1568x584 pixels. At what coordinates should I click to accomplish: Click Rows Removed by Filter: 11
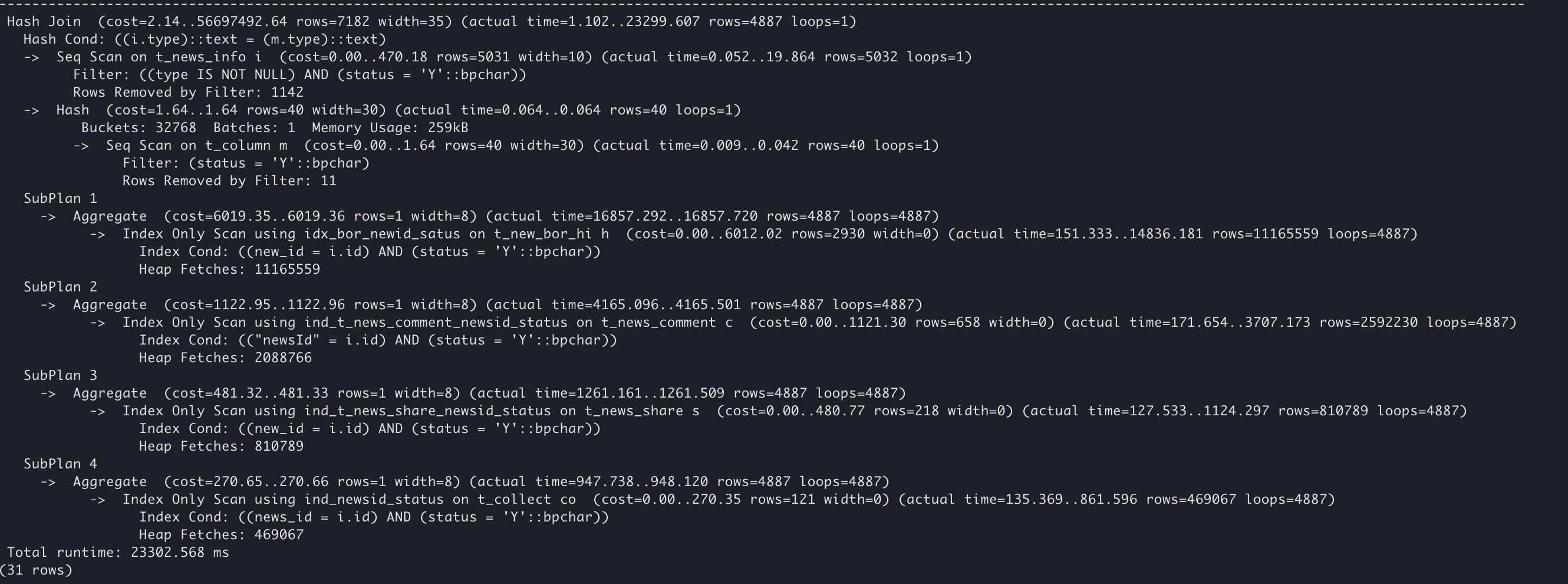pyautogui.click(x=229, y=181)
